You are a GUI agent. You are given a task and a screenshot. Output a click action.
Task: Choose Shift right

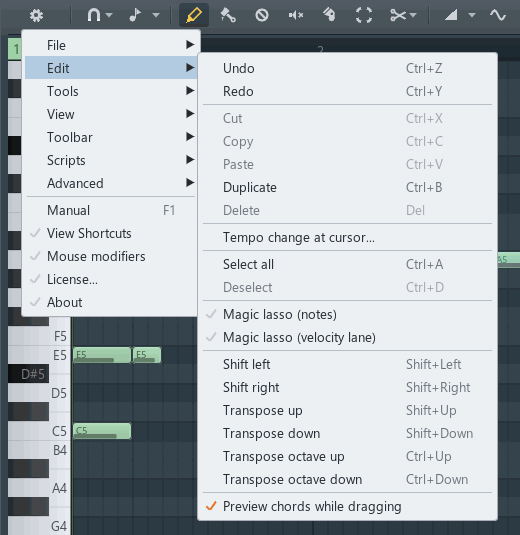point(347,387)
